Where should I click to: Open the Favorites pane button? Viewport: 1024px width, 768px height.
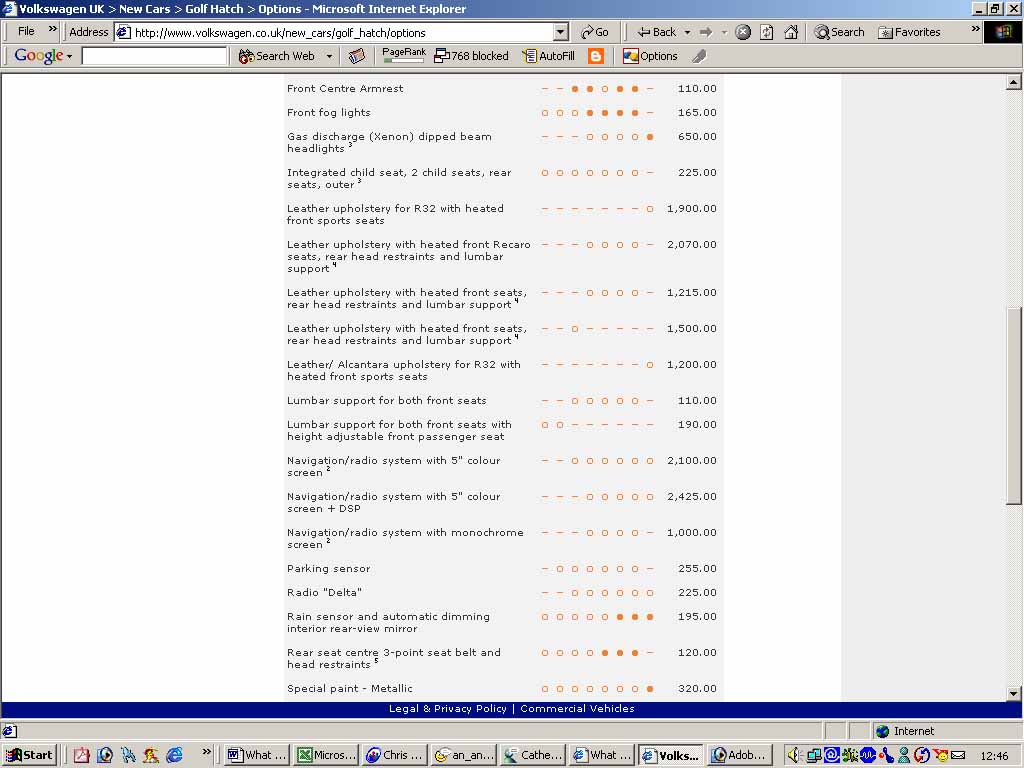point(909,32)
